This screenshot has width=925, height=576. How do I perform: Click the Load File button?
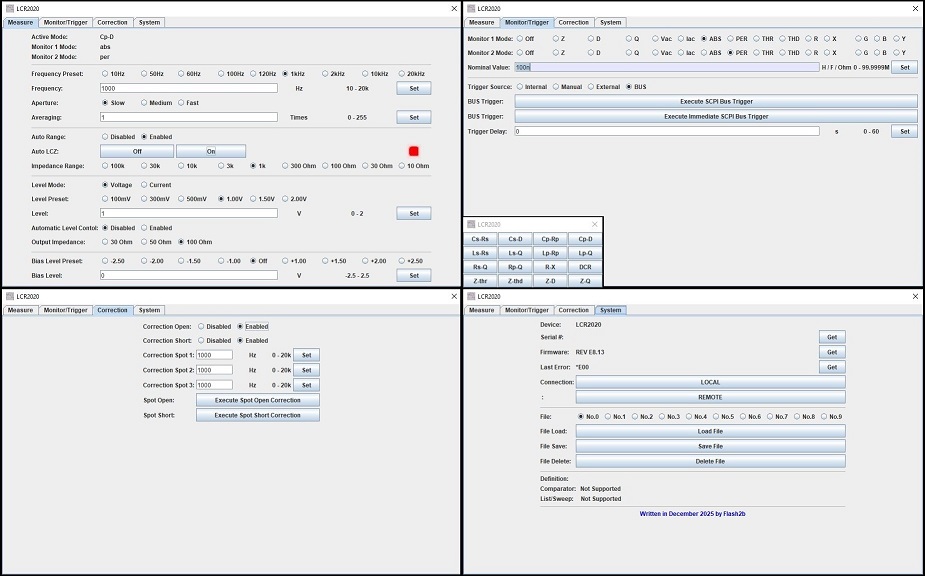[x=710, y=431]
